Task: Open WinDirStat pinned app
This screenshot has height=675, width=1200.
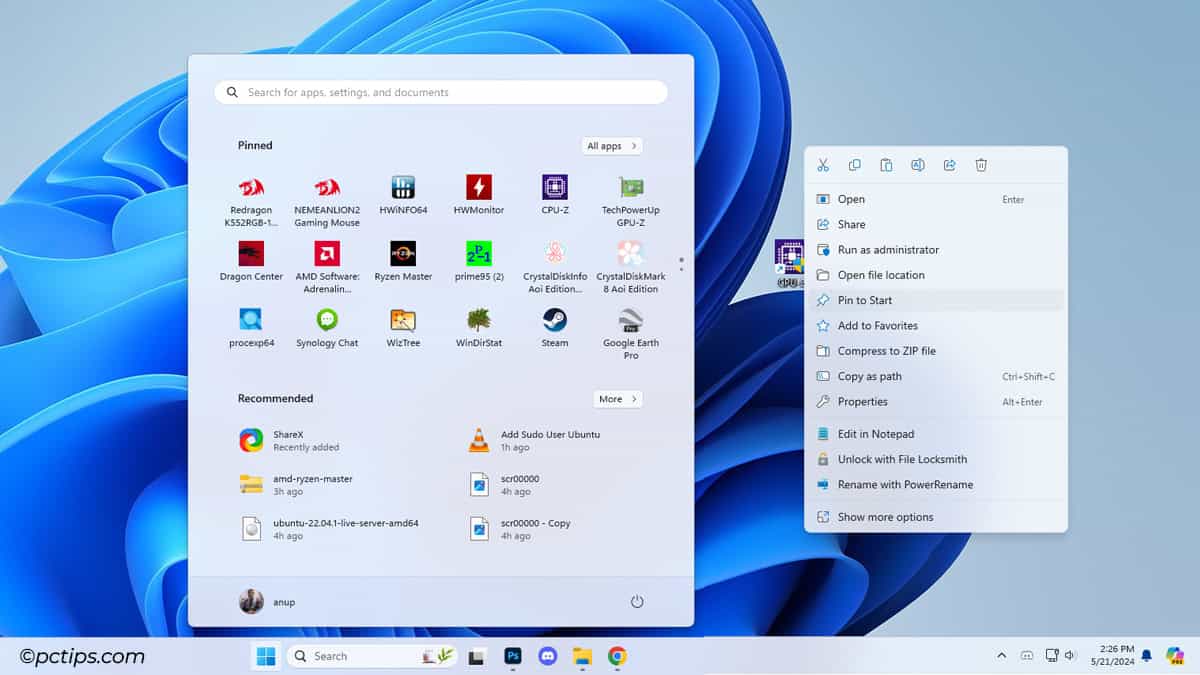Action: [479, 327]
